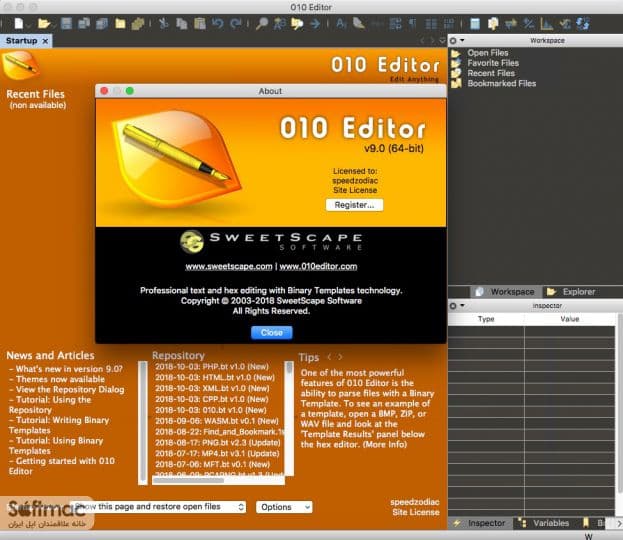Viewport: 623px width, 540px height.
Task: Click the Open file folder icon
Action: tap(43, 23)
